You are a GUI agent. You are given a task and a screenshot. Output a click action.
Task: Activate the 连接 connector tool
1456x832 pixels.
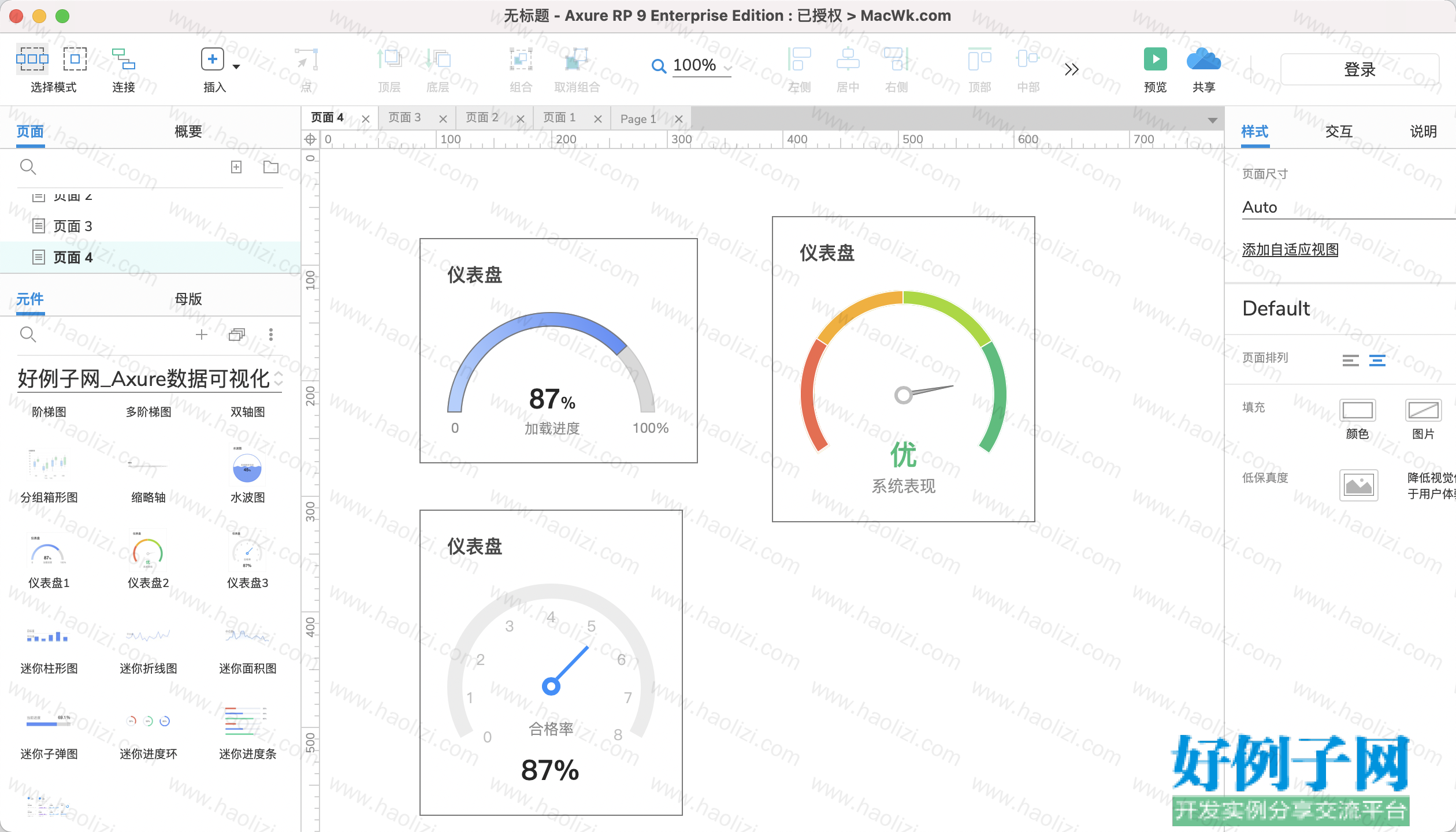(x=124, y=59)
